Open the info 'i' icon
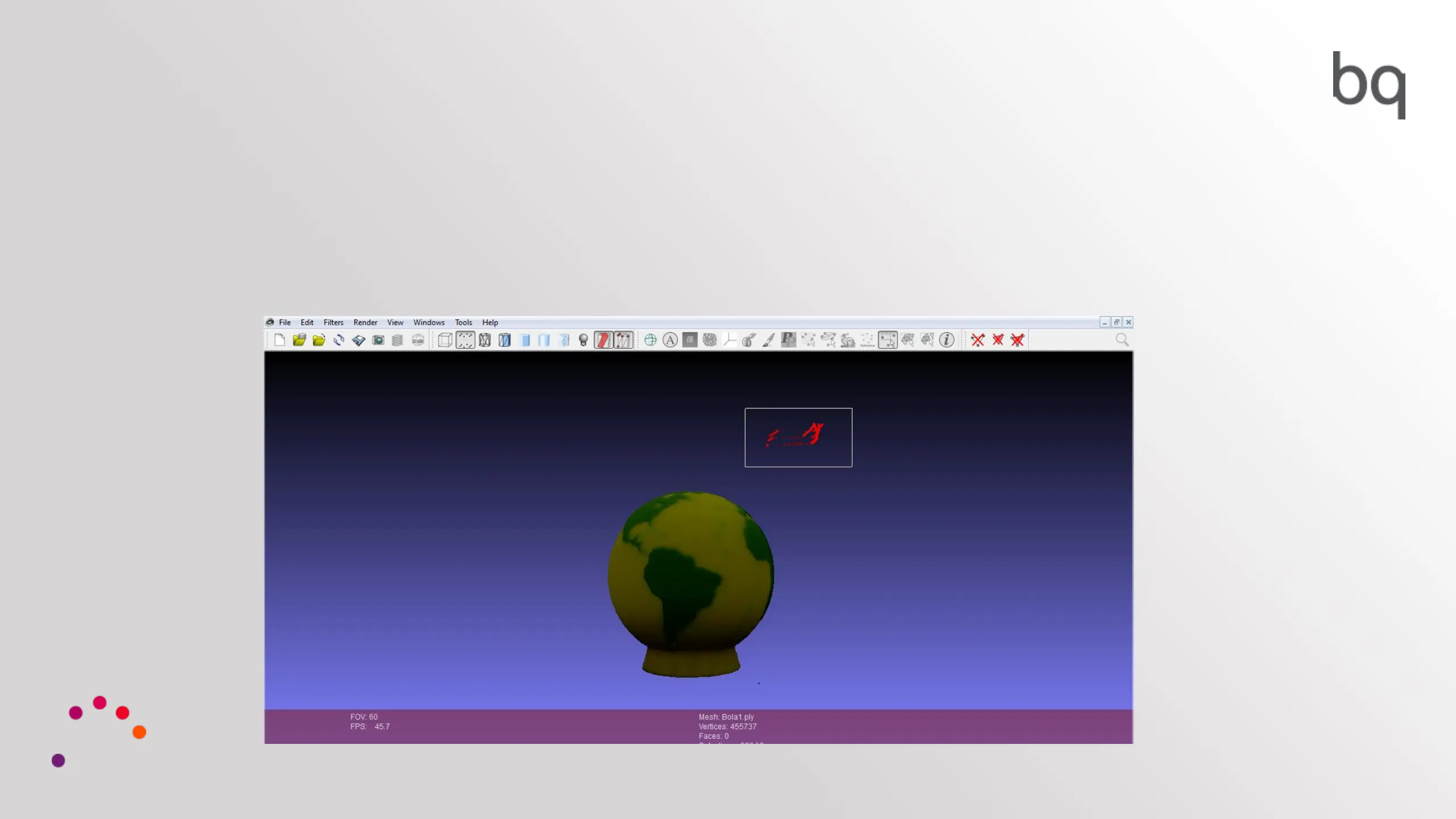1456x819 pixels. [946, 340]
